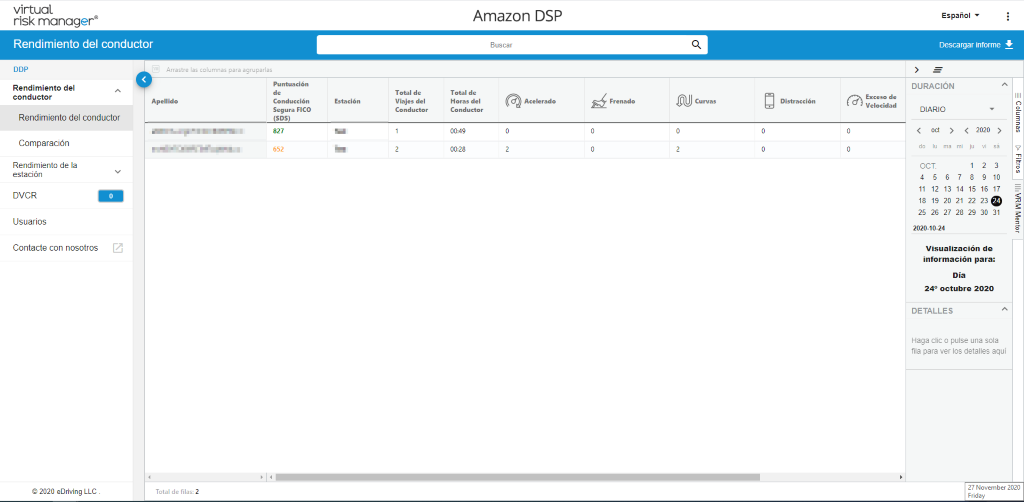Click the DVCR count badge showing 0
The image size is (1024, 502).
point(110,196)
